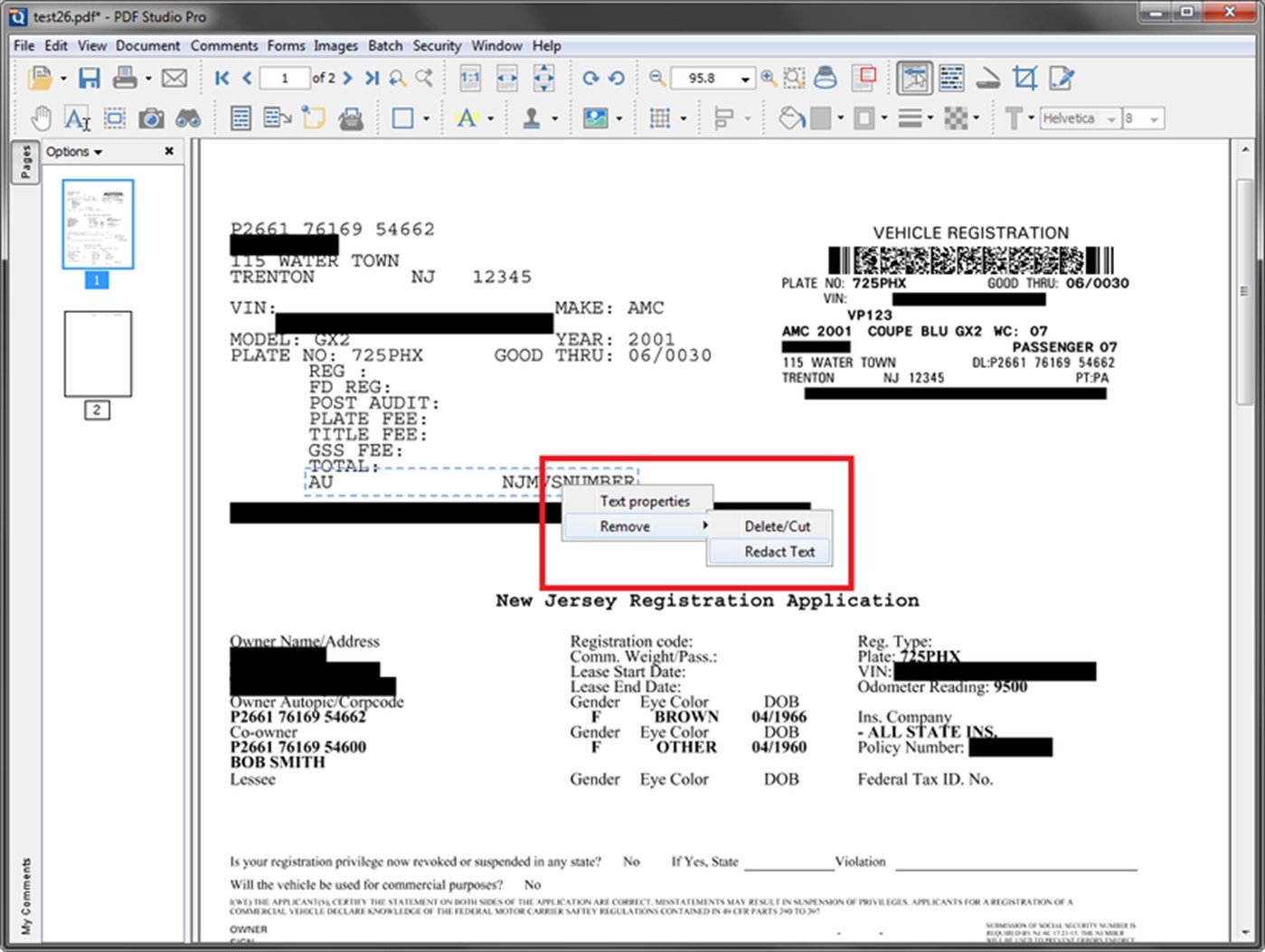Open the Options dropdown in Pages panel

pos(74,152)
